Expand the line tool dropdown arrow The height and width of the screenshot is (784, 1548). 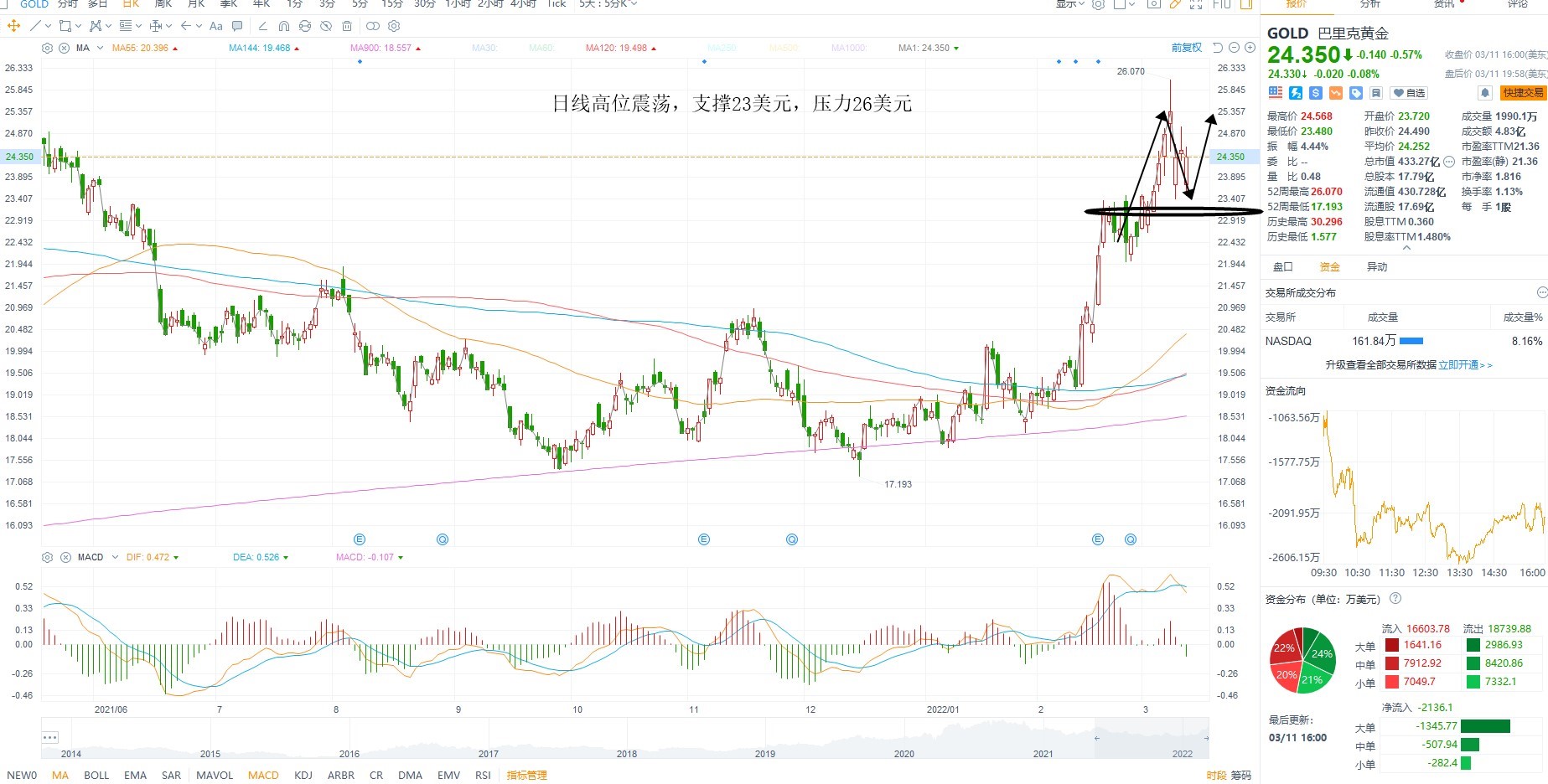[48, 26]
